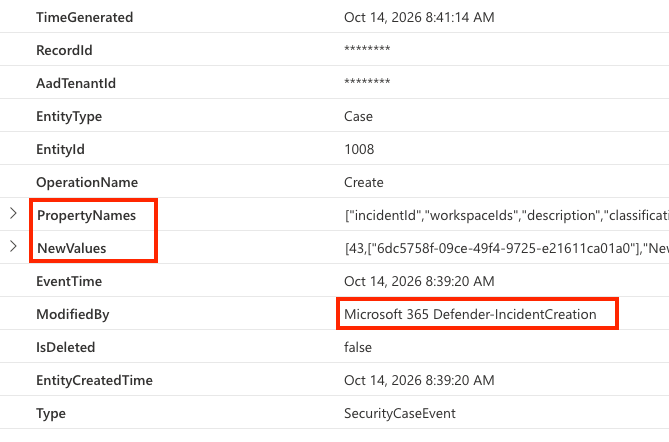Image resolution: width=669 pixels, height=442 pixels.
Task: Click the IsDeleted value false
Action: pyautogui.click(x=358, y=347)
